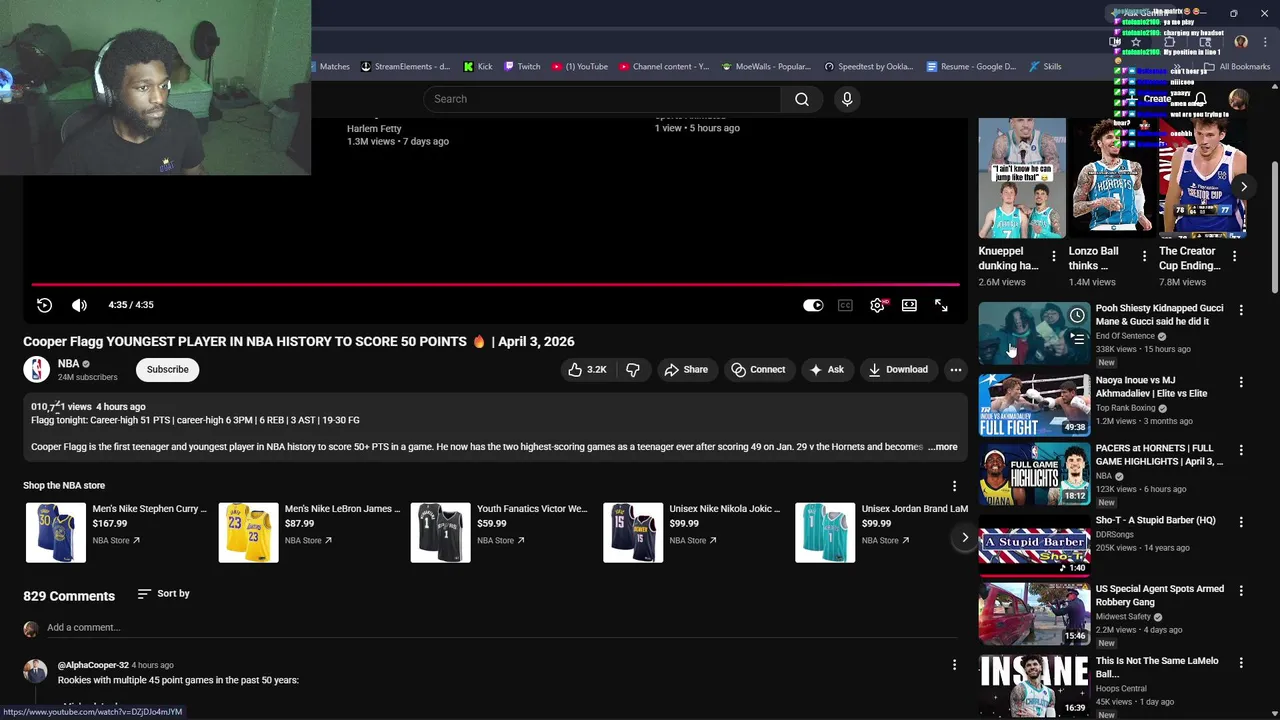Open the LeBron James jersey thumbnail
Screen dimensions: 1280x720
(248, 533)
